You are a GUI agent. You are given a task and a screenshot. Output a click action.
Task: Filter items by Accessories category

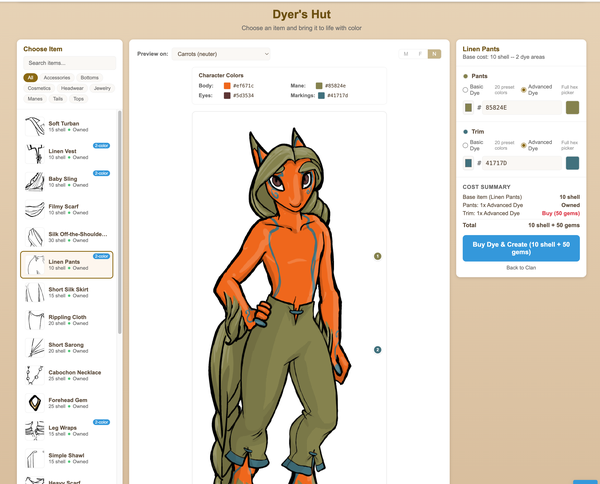pyautogui.click(x=57, y=77)
